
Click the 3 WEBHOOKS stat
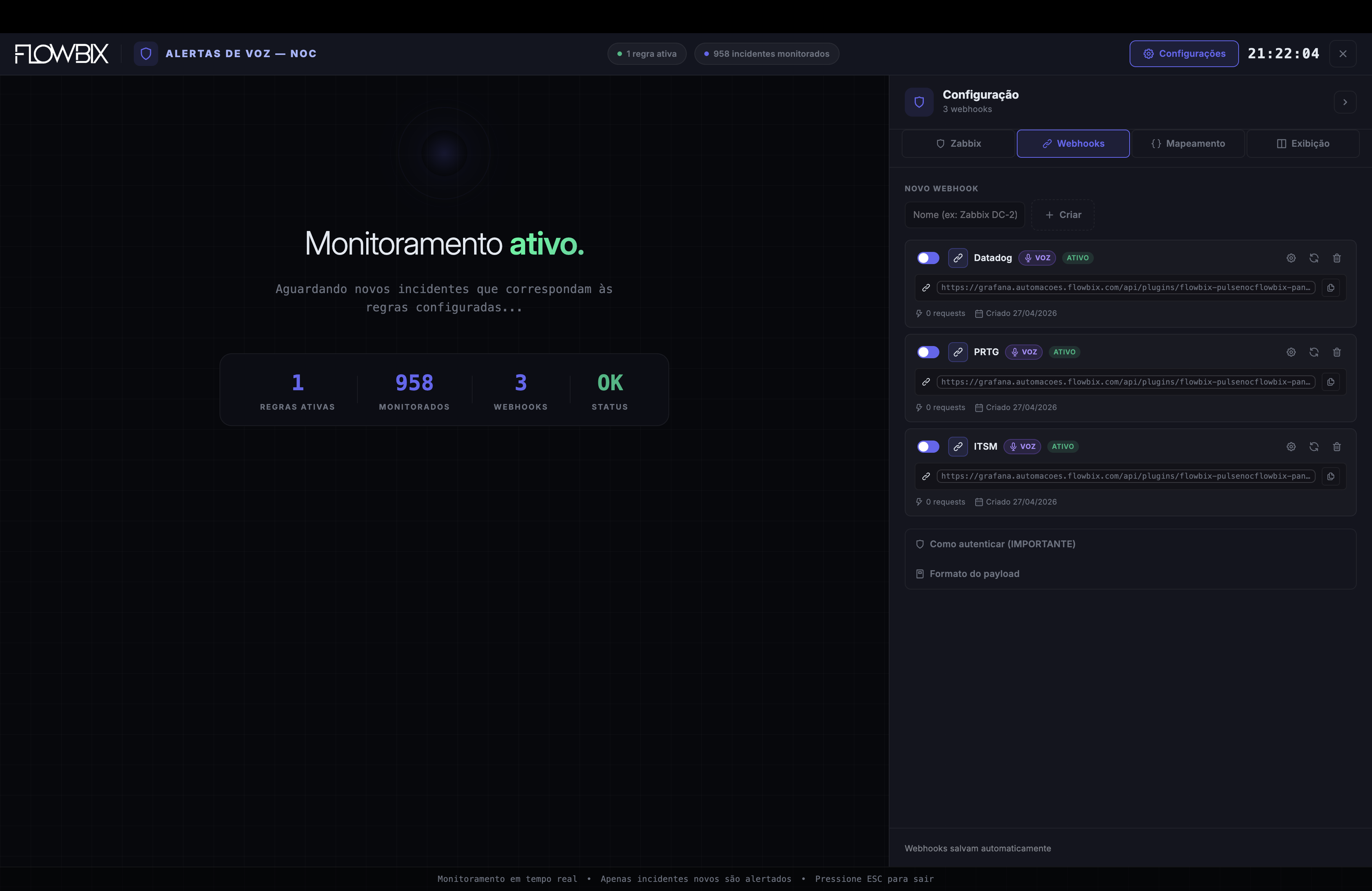click(x=521, y=391)
